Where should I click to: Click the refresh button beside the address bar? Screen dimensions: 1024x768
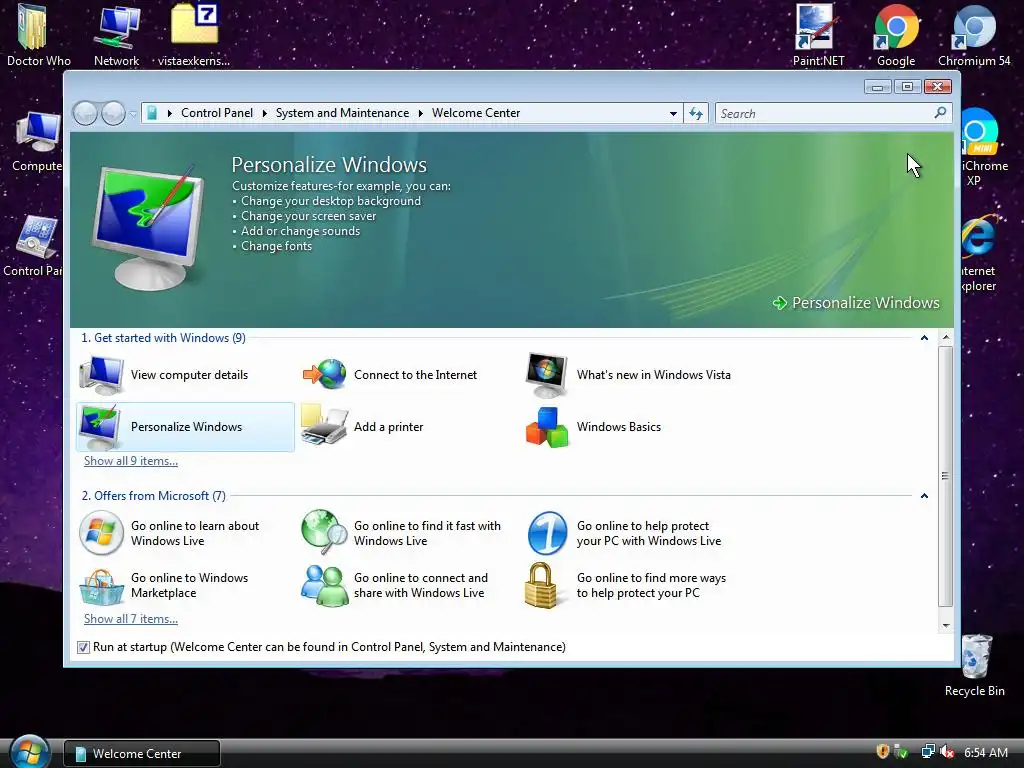(696, 114)
